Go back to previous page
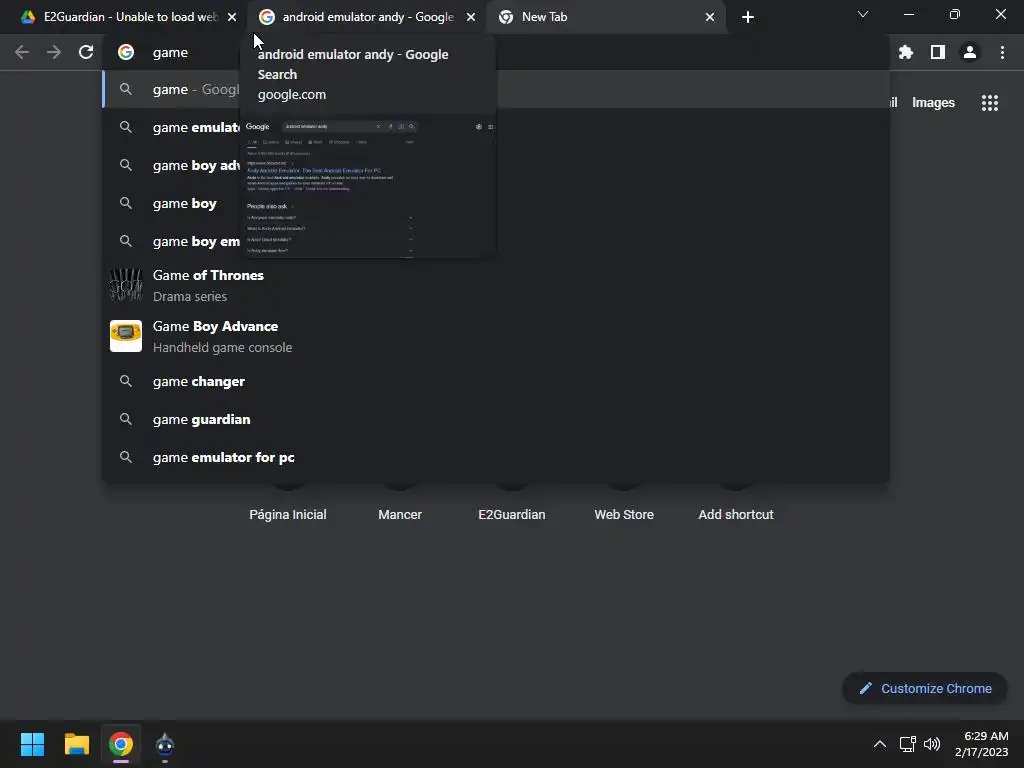The width and height of the screenshot is (1024, 768). tap(22, 52)
